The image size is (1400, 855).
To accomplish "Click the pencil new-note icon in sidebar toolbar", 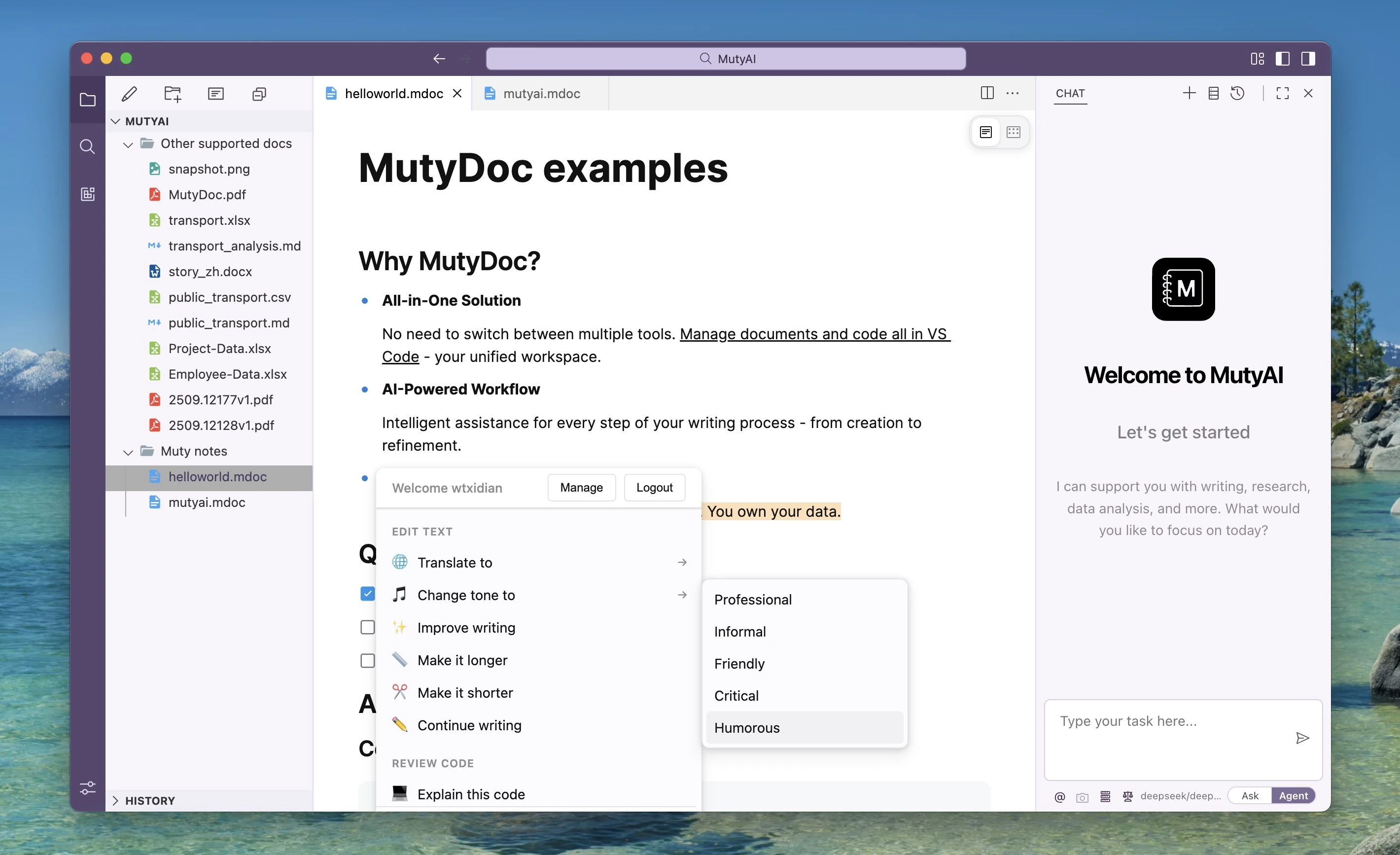I will 130,93.
